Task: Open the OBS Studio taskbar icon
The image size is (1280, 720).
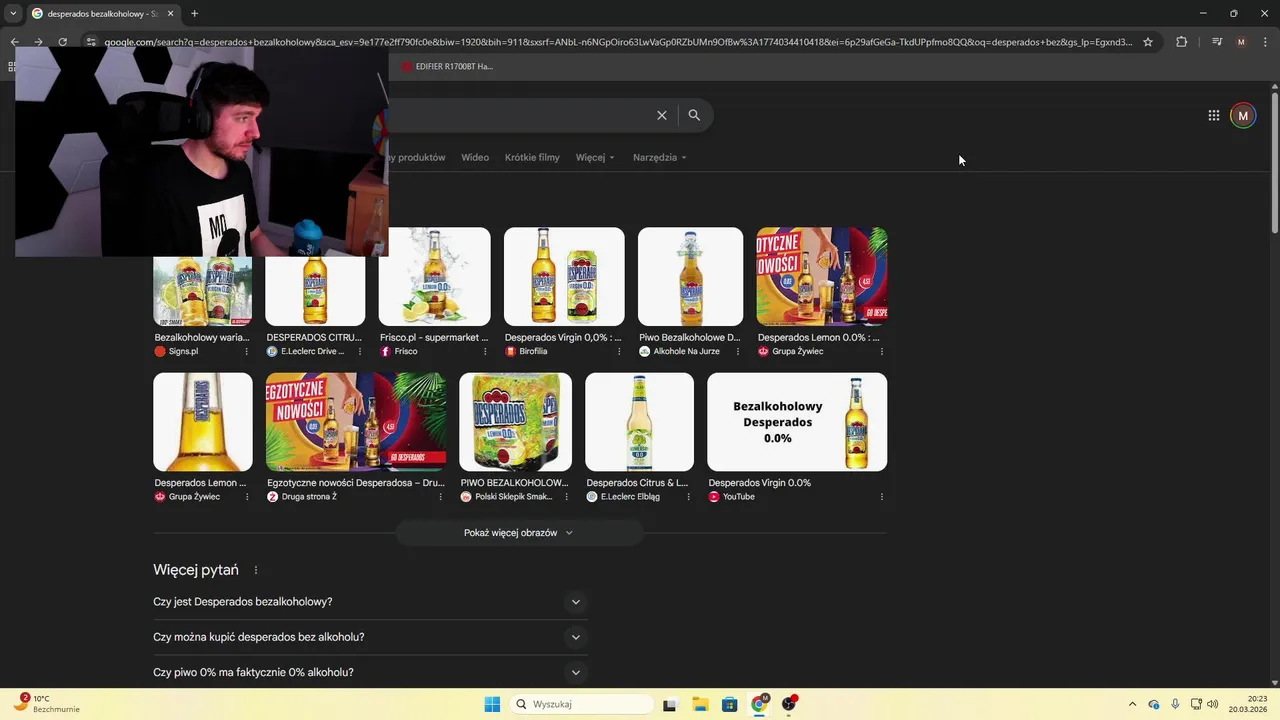Action: (x=789, y=704)
